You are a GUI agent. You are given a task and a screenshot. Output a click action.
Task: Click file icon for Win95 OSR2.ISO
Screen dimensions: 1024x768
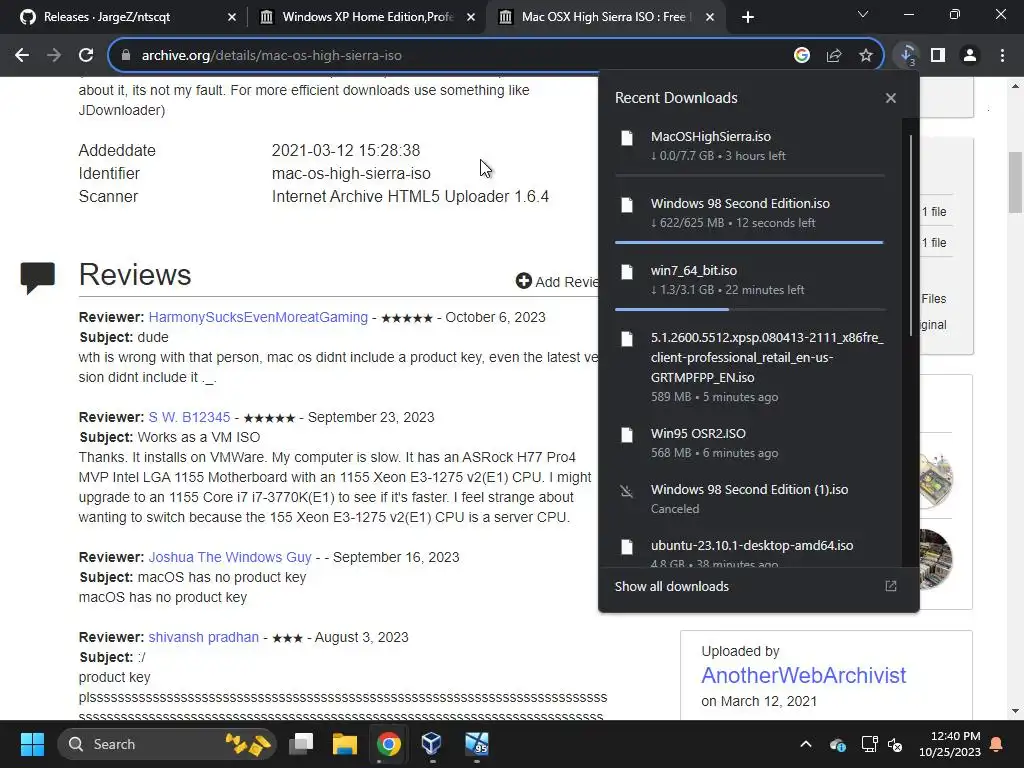[x=627, y=435]
